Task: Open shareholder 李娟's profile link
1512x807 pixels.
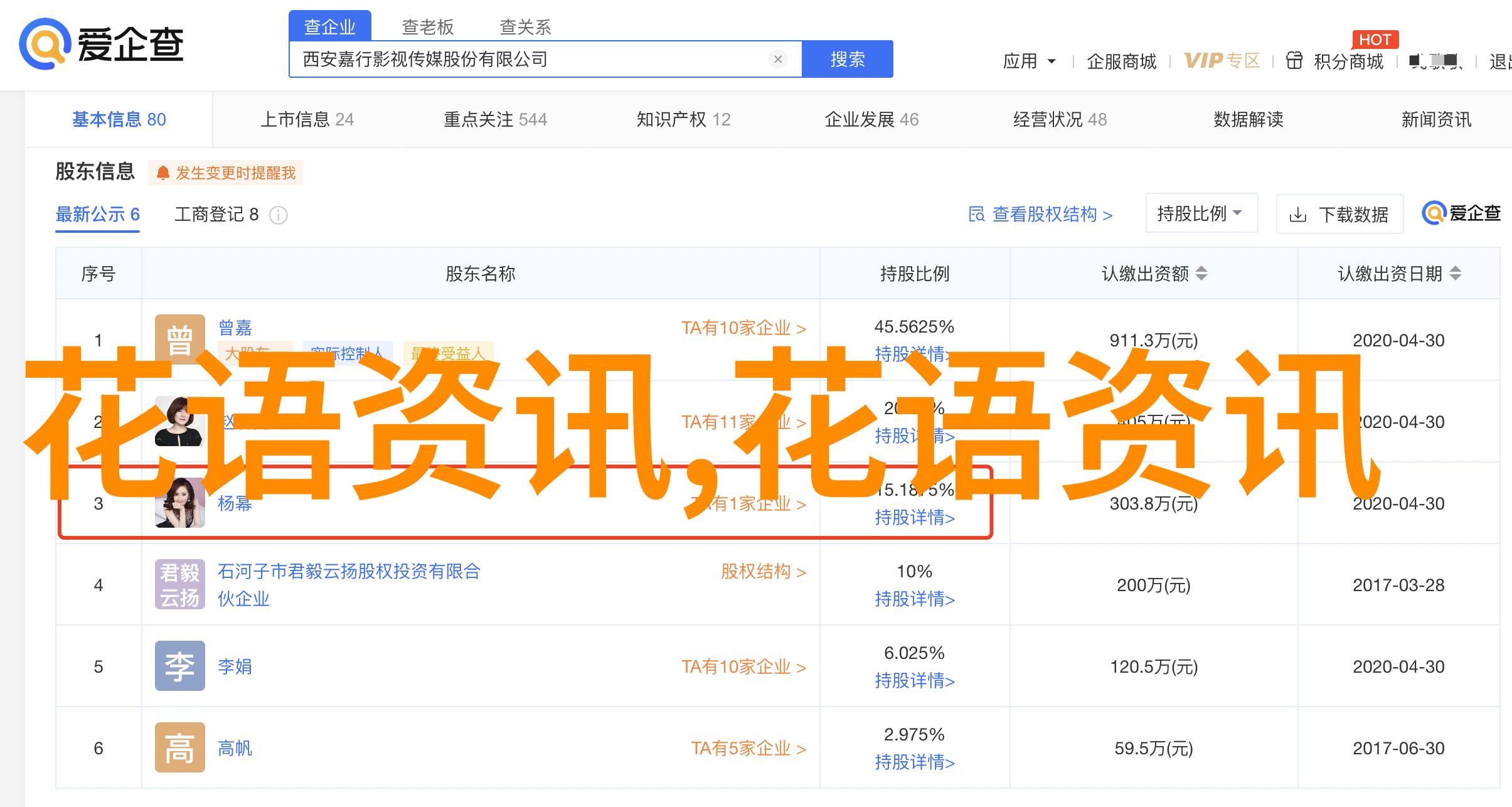Action: pos(235,666)
